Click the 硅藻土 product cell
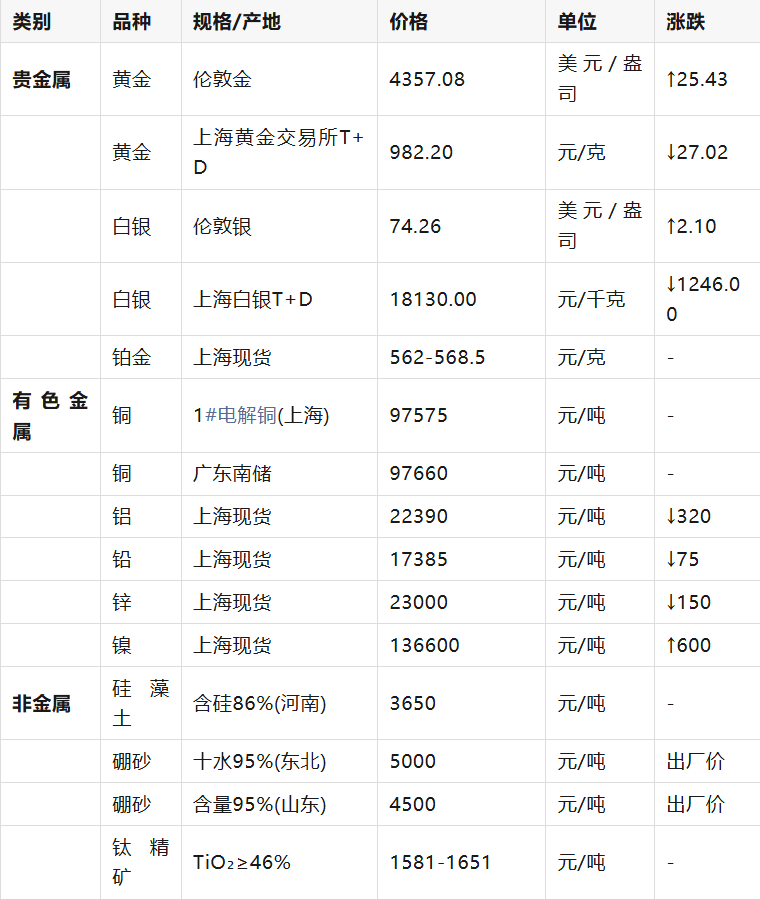Viewport: 760px width, 899px height. tap(141, 703)
